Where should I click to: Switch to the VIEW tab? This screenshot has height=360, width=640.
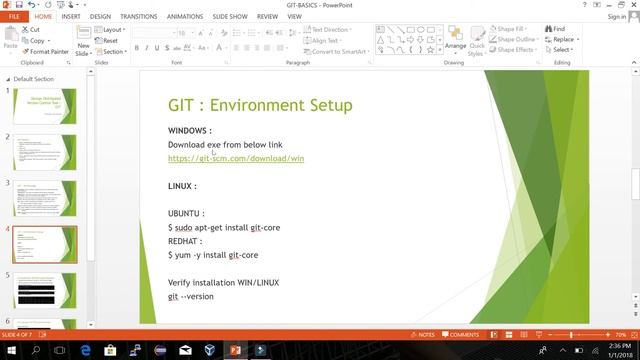(294, 16)
